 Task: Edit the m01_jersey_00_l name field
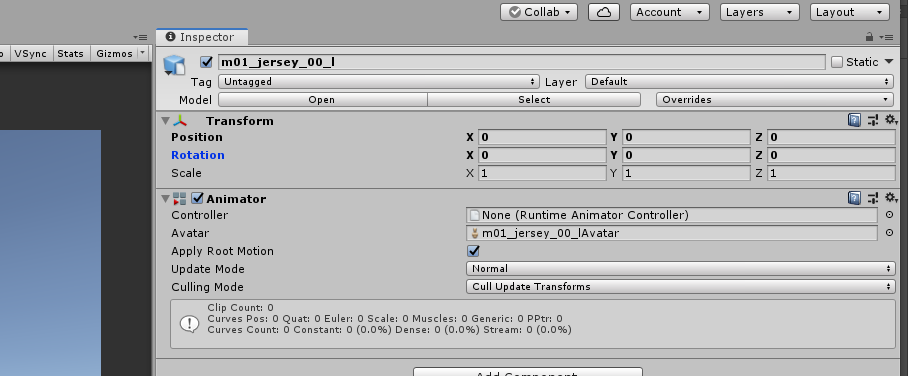521,62
